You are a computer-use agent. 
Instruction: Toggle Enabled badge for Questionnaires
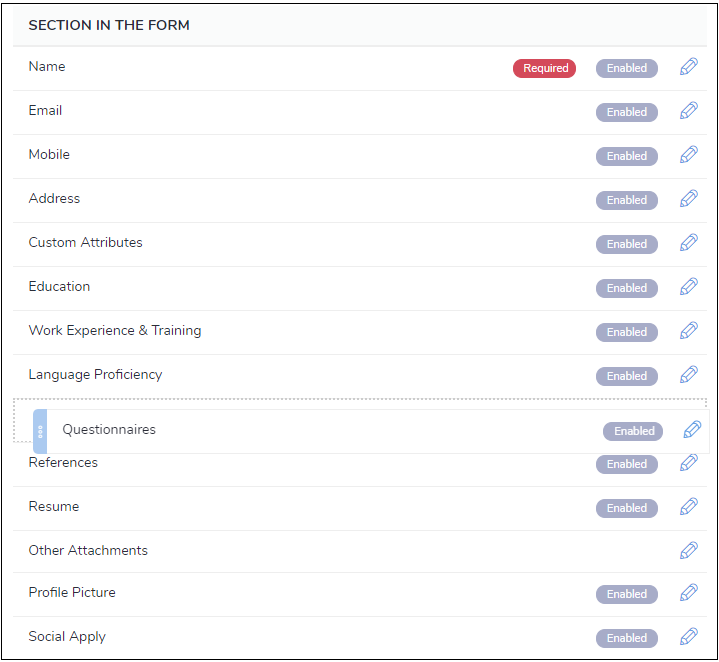pos(634,431)
